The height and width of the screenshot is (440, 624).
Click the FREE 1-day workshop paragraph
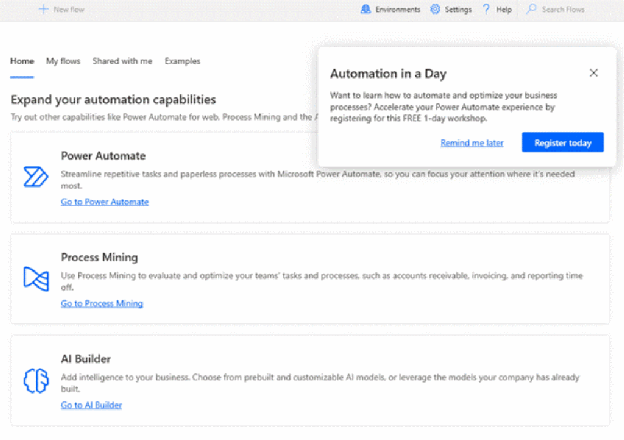(x=443, y=107)
